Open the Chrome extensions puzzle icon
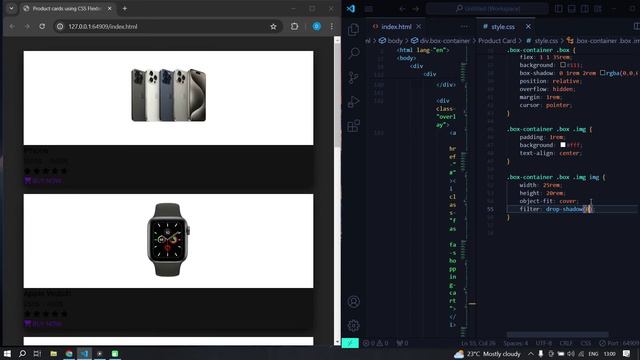The height and width of the screenshot is (360, 640). pyautogui.click(x=294, y=27)
